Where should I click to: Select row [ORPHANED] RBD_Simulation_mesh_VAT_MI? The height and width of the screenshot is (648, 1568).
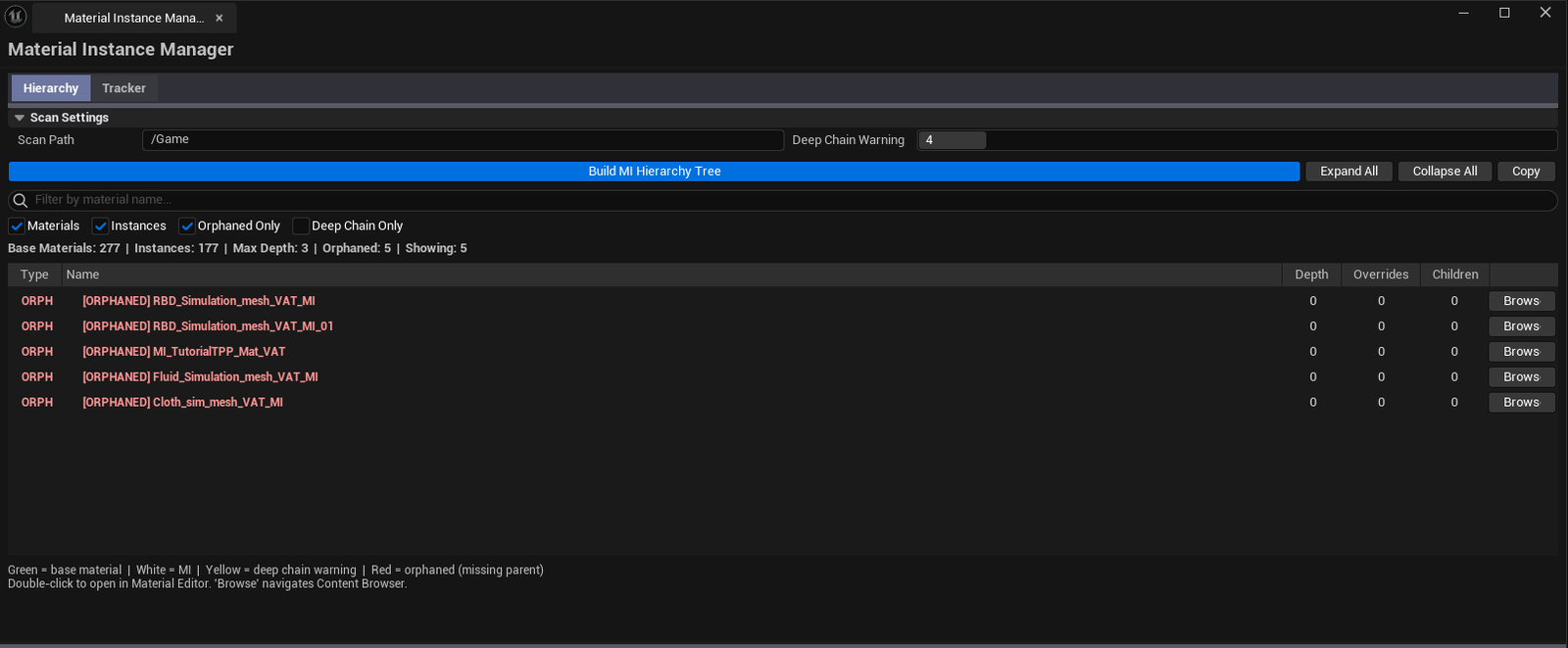point(782,301)
